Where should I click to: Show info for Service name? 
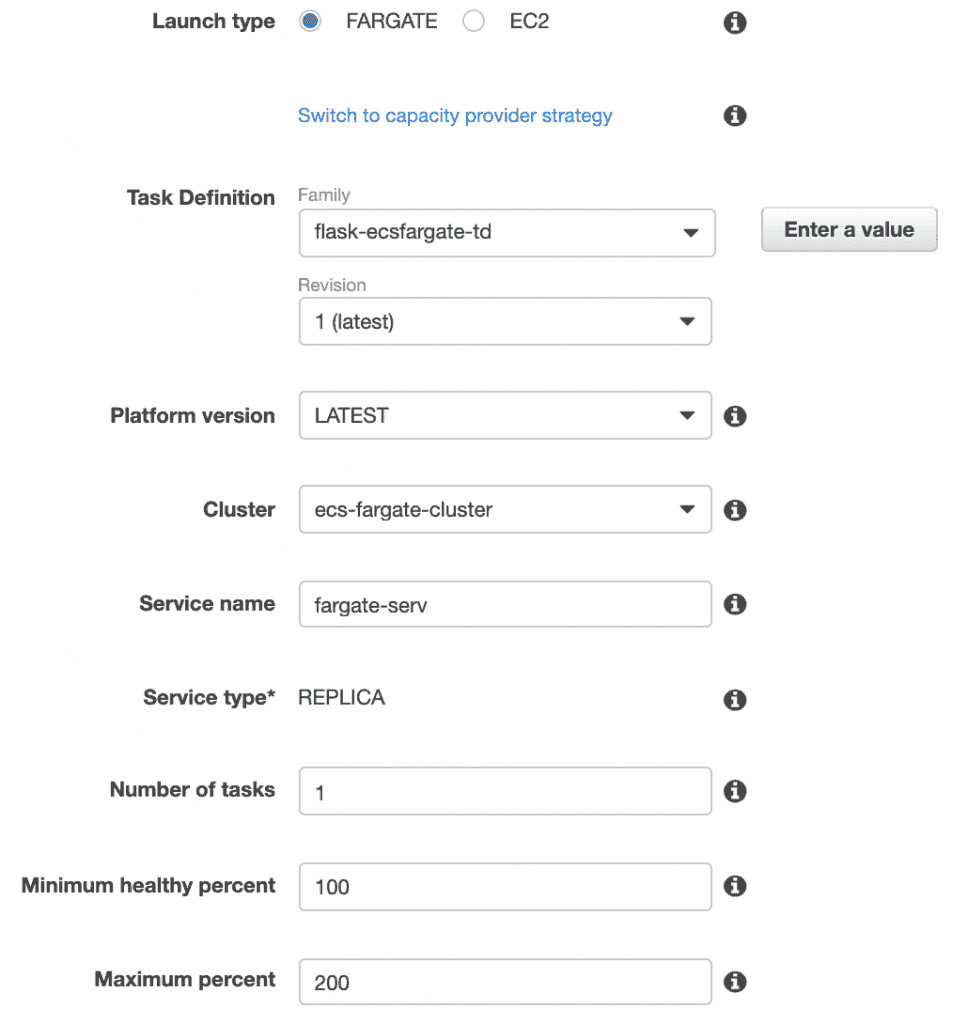(x=735, y=604)
